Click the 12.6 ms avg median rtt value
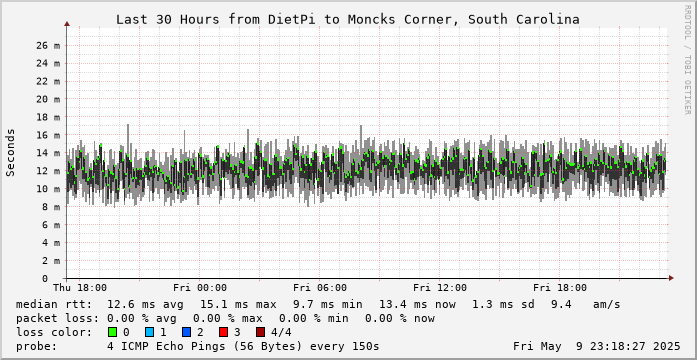This screenshot has width=697, height=360. pyautogui.click(x=142, y=304)
